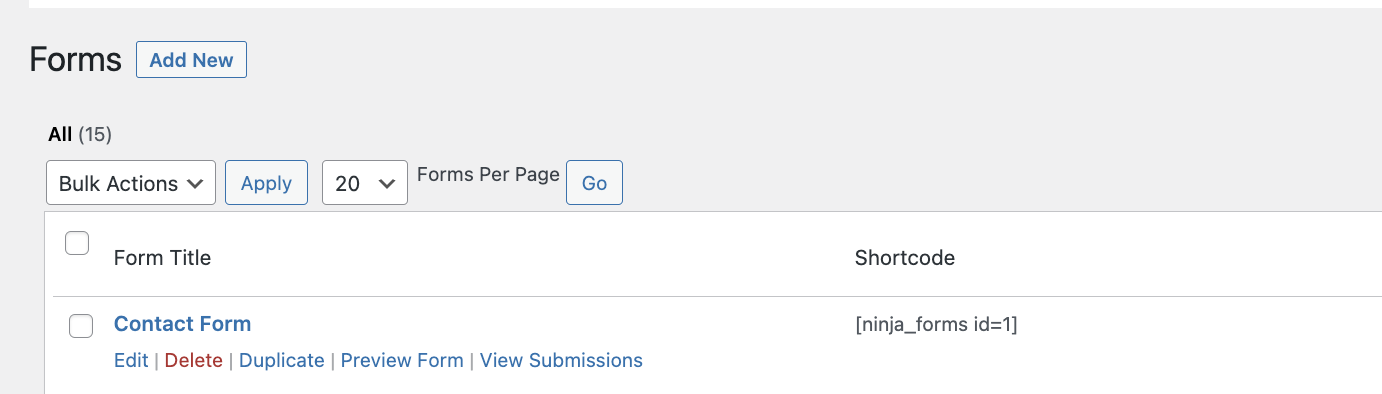Duplicate the Contact Form

(x=282, y=360)
